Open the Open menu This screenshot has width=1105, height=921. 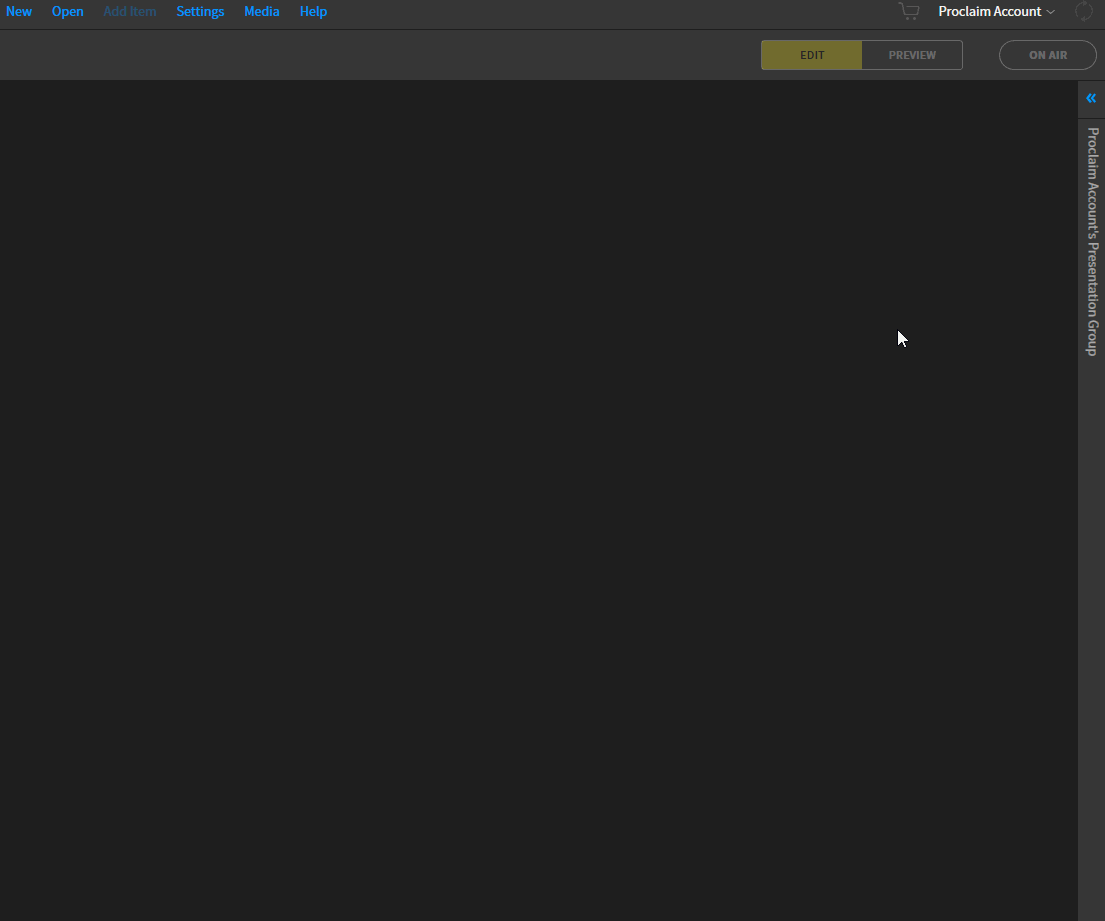pos(68,11)
